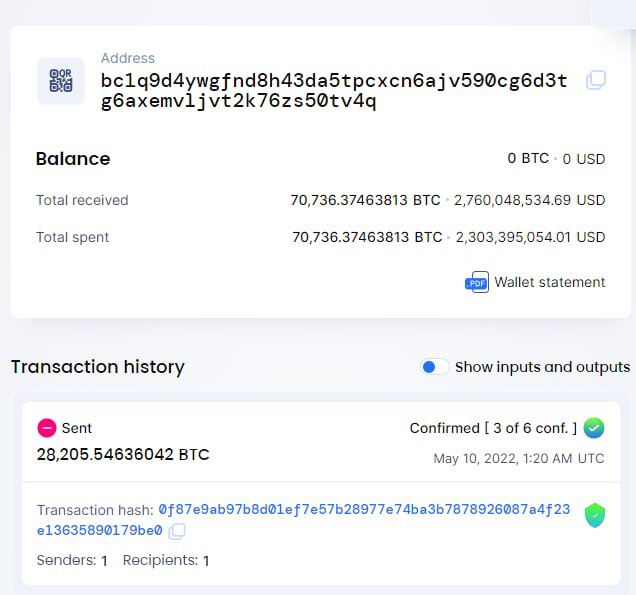Open the Wallet statement link
Viewport: 636px width, 595px height.
[550, 282]
